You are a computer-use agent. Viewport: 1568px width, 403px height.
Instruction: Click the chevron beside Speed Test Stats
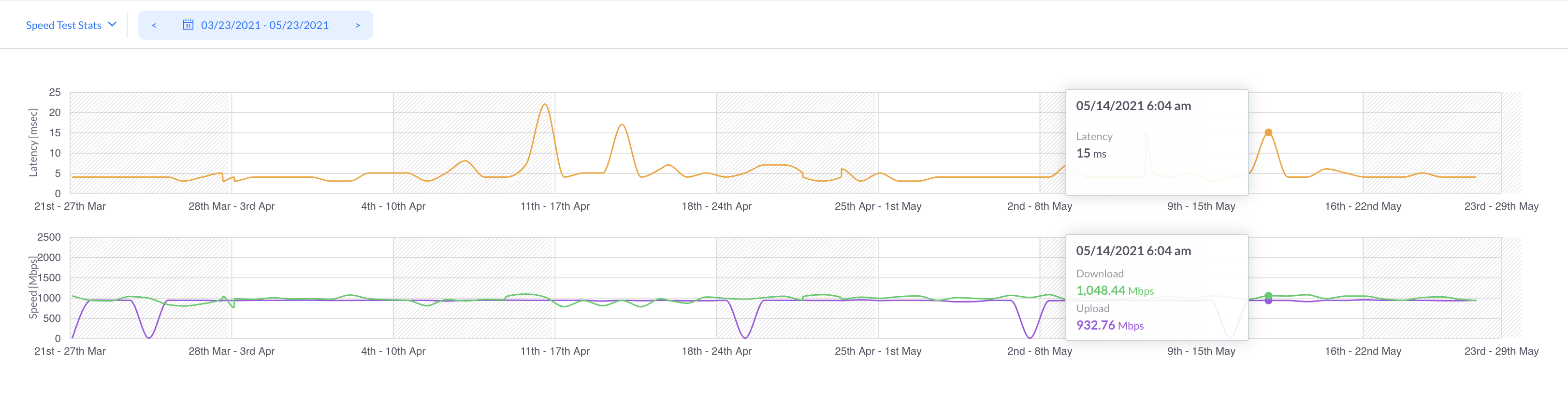point(112,24)
